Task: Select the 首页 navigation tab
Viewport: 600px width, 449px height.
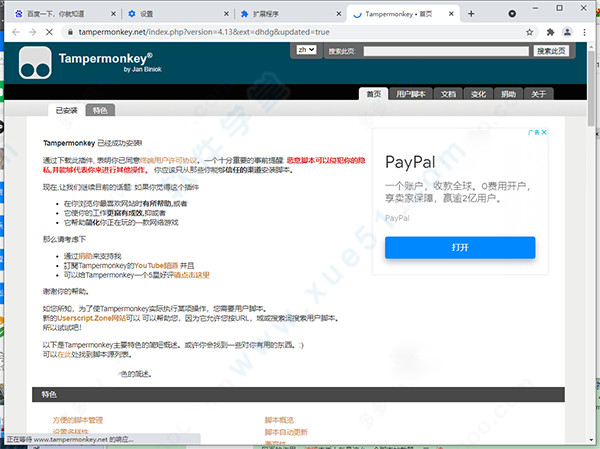Action: (373, 94)
